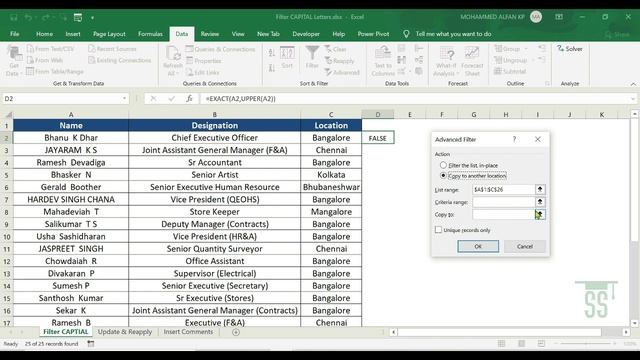Click the Advanced filter command
This screenshot has height=360, width=640.
click(x=342, y=72)
